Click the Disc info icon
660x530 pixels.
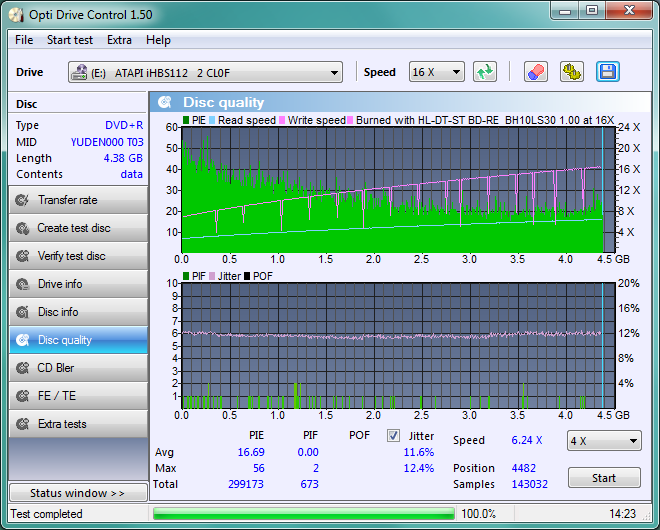point(22,312)
